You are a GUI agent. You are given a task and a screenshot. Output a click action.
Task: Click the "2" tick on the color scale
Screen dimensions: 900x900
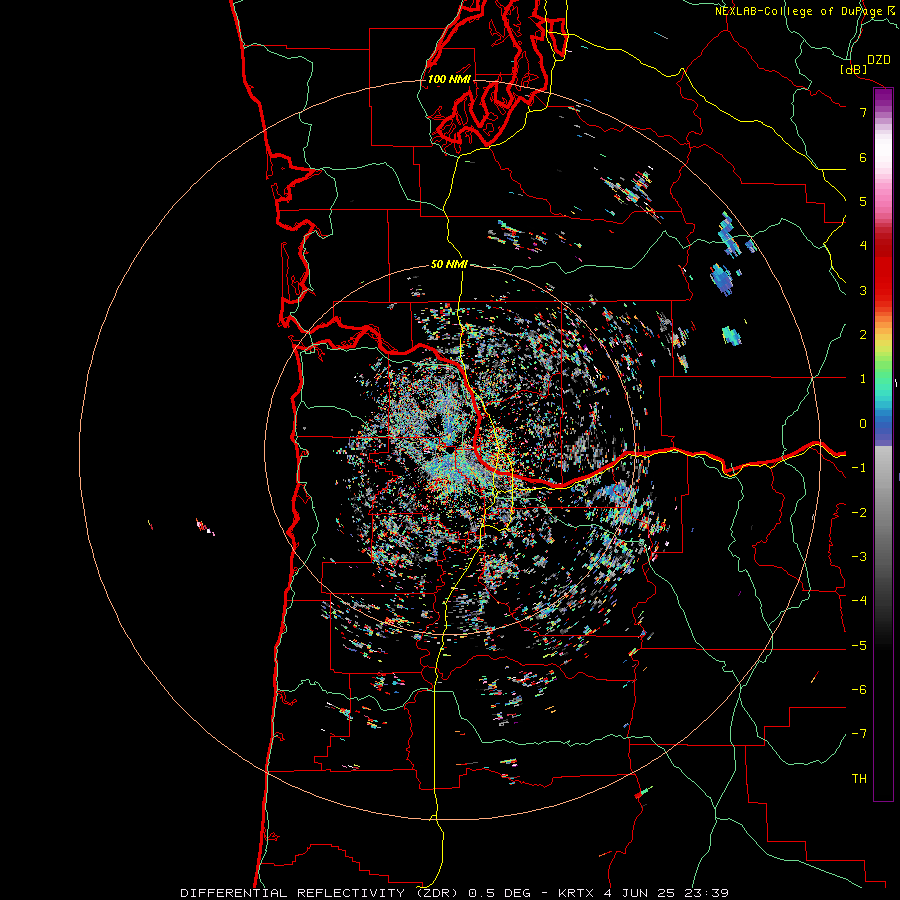click(863, 335)
